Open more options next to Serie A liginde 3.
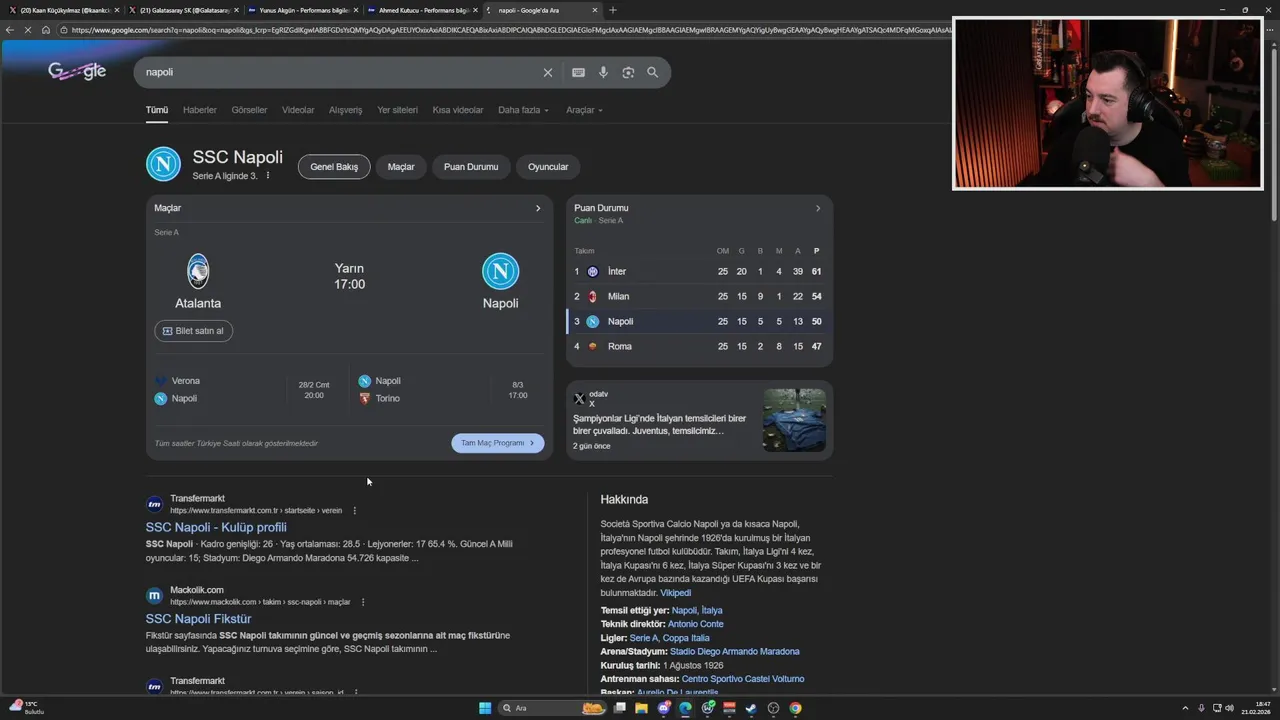This screenshot has width=1280, height=720. (268, 176)
